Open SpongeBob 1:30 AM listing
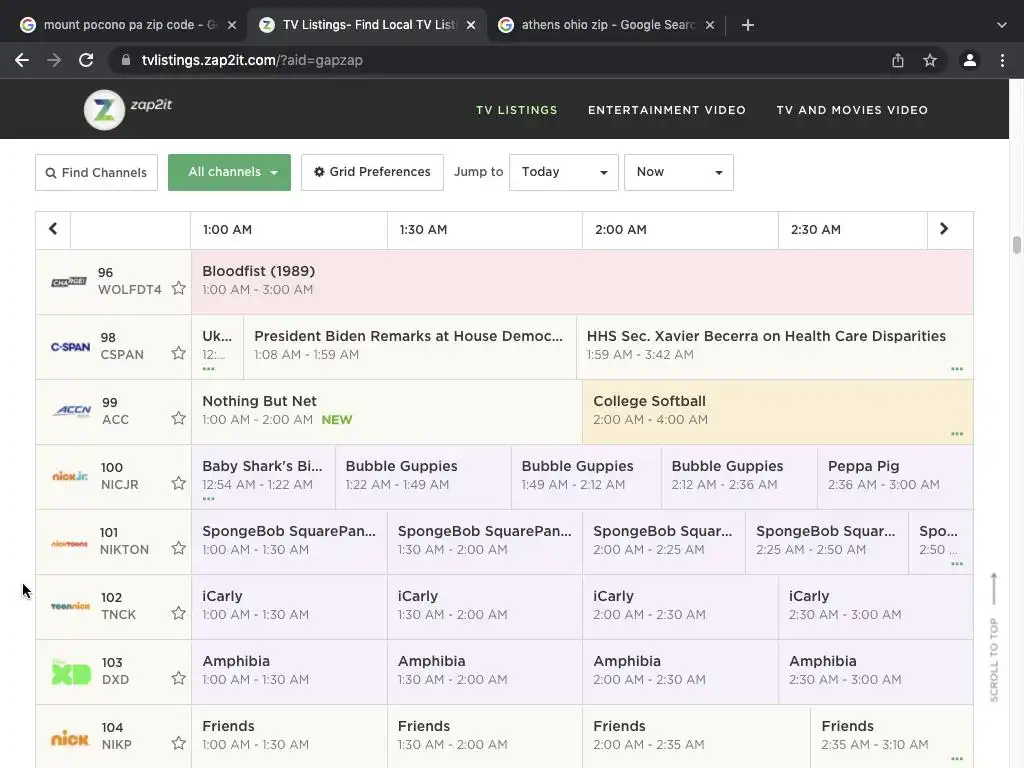Screen dimensions: 1024x768 point(485,542)
